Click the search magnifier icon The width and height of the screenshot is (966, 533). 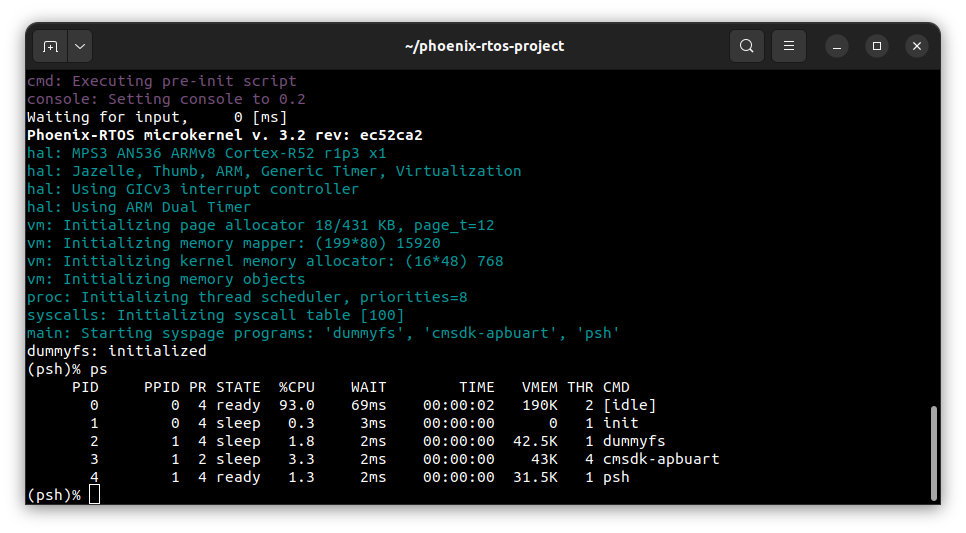(747, 46)
